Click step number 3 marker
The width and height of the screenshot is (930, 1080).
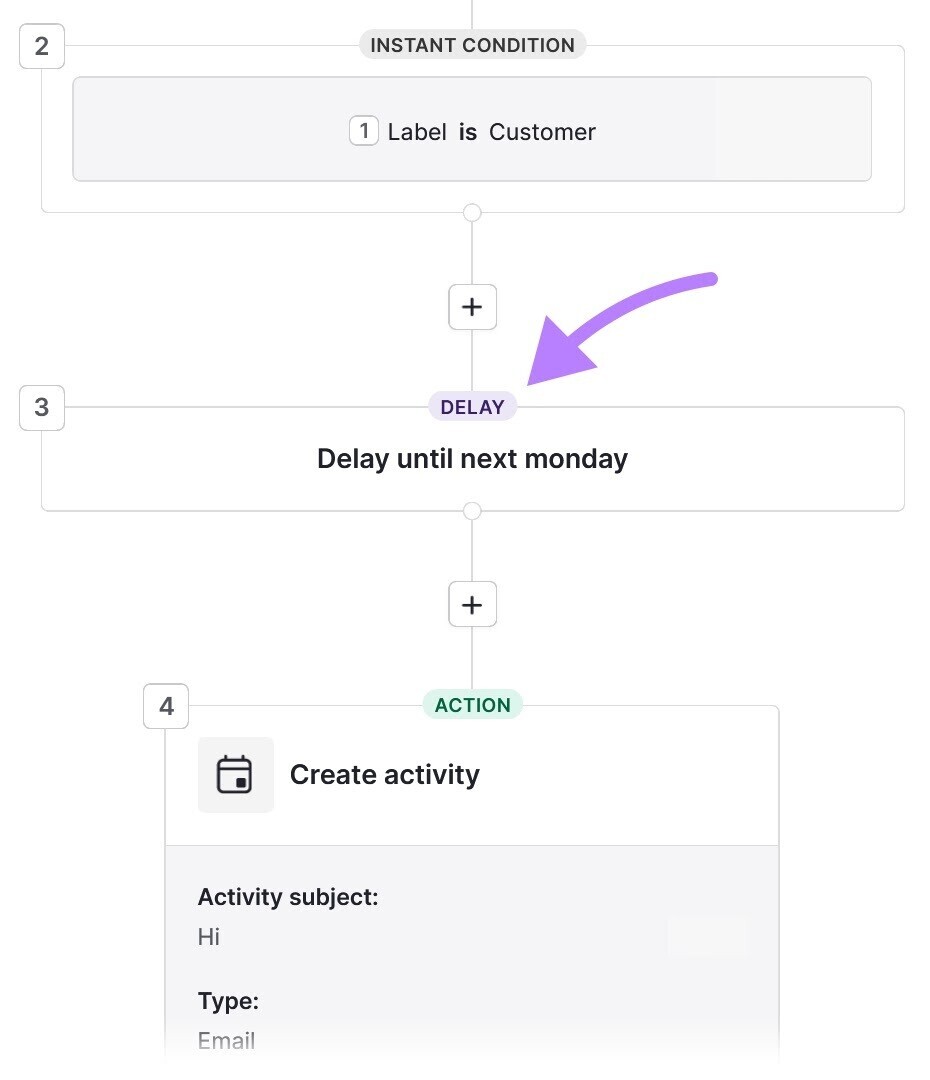[x=42, y=408]
